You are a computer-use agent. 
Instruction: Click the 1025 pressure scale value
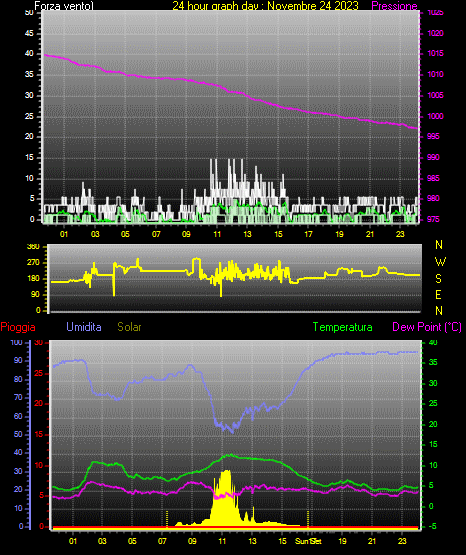pyautogui.click(x=436, y=13)
